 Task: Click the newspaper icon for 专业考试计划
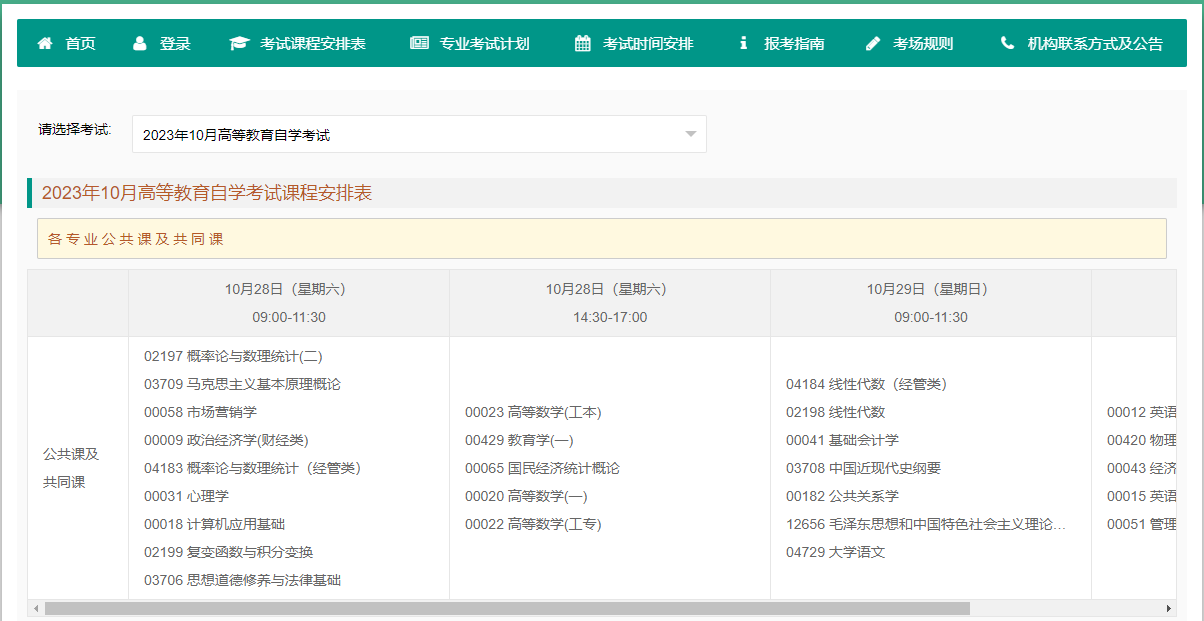419,44
